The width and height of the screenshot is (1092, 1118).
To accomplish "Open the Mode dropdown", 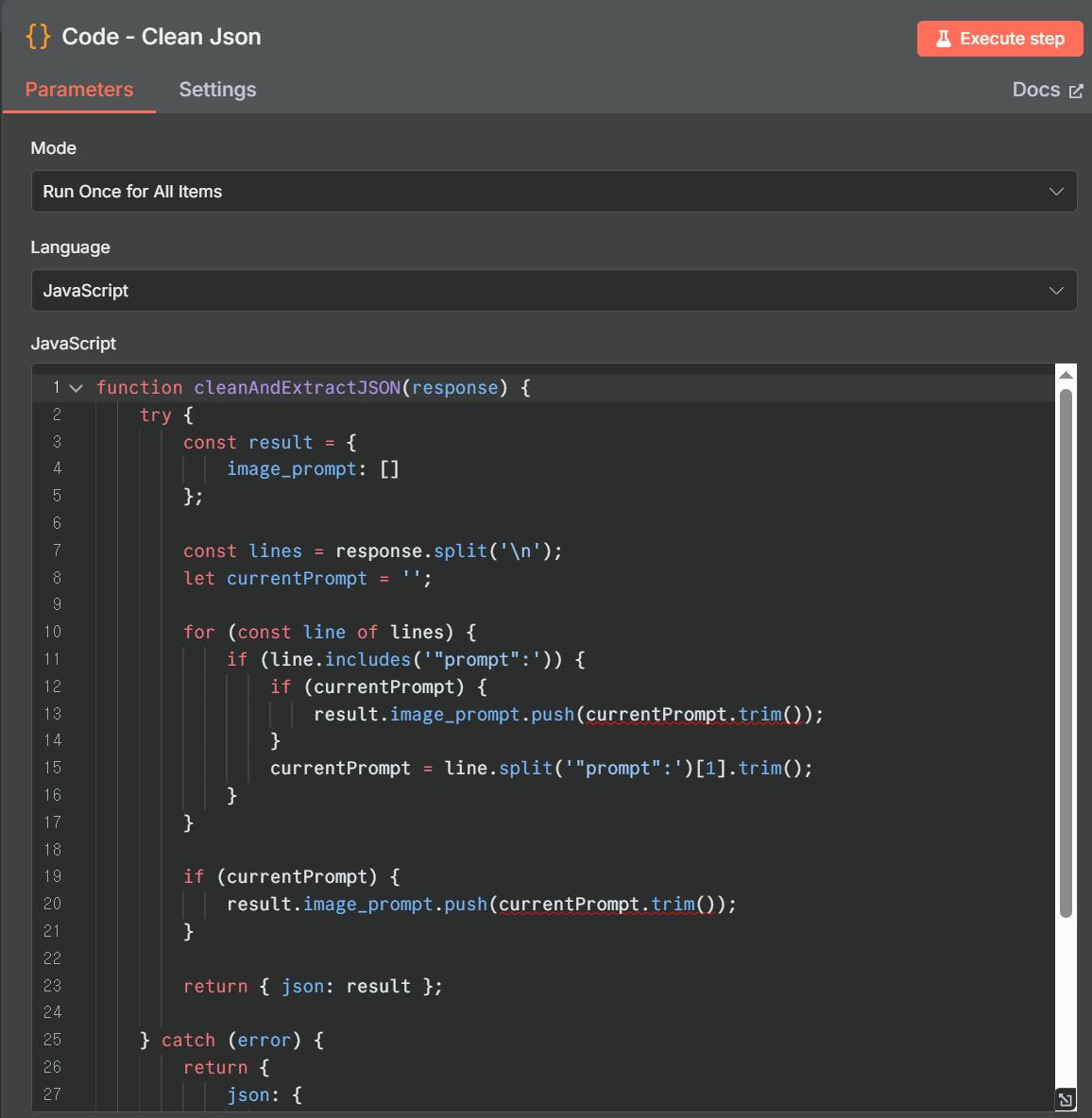I will point(554,192).
